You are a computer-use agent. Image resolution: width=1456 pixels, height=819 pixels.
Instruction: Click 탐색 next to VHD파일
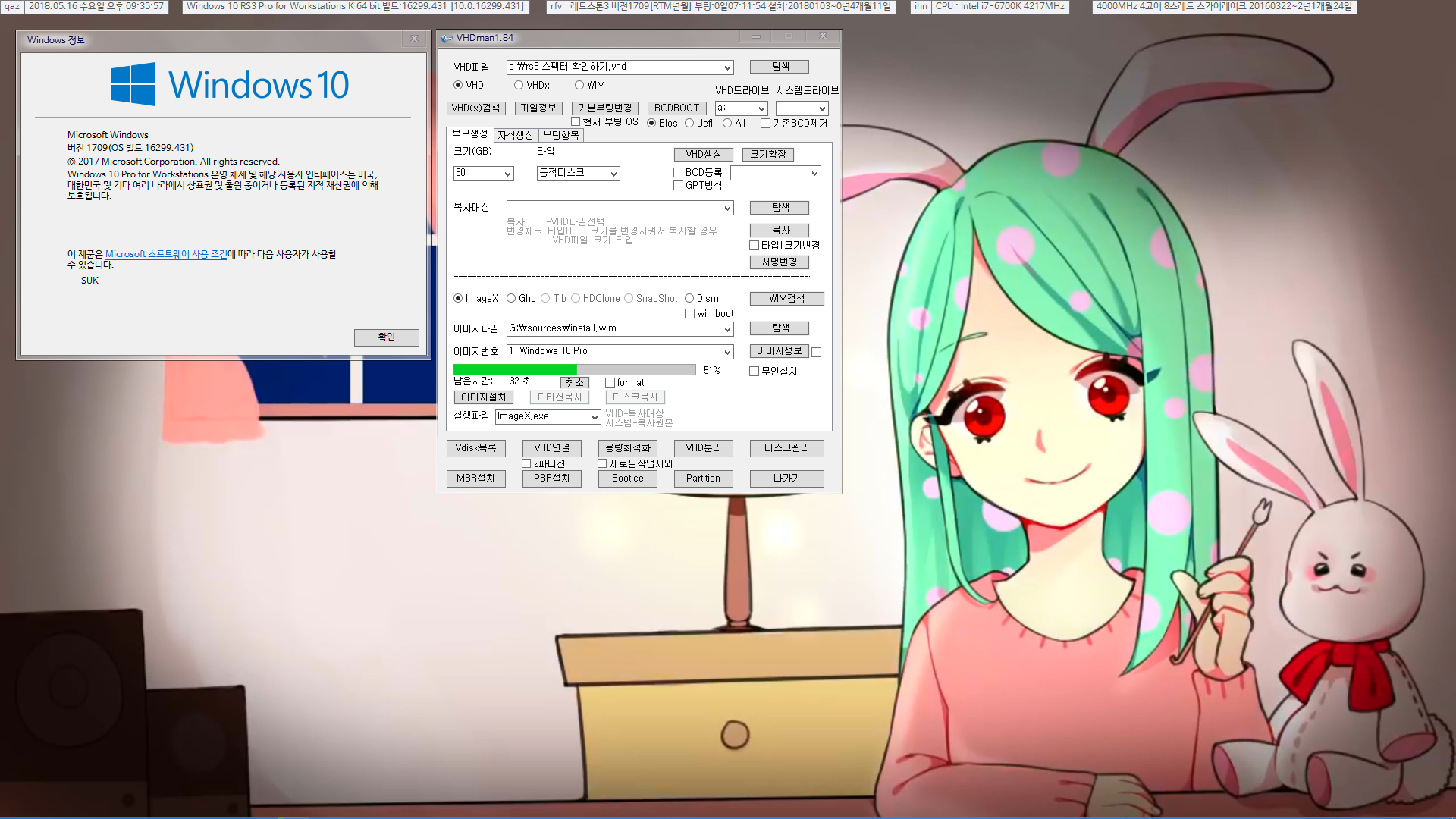click(780, 67)
